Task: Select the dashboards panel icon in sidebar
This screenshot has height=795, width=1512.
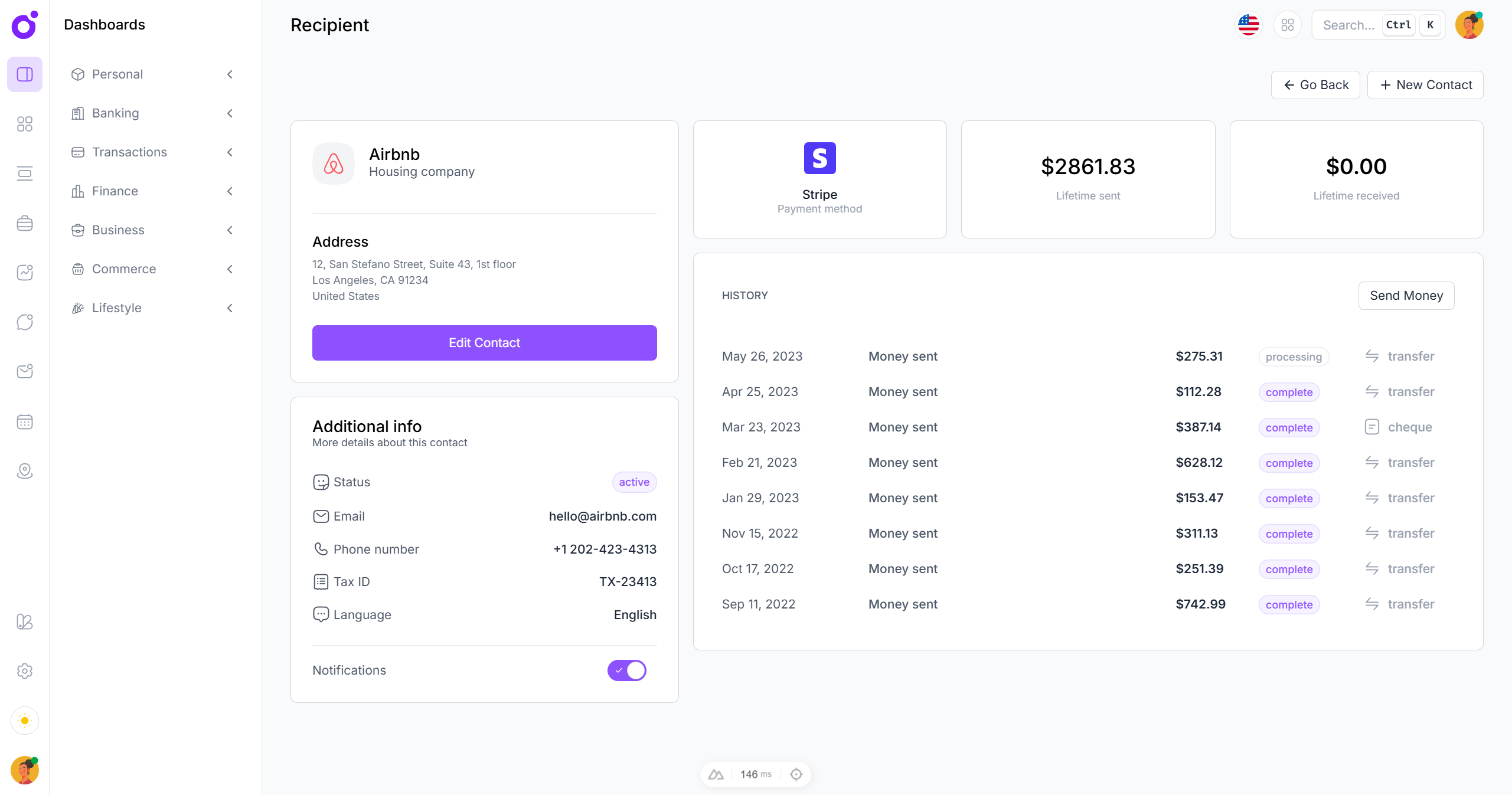Action: [x=24, y=74]
